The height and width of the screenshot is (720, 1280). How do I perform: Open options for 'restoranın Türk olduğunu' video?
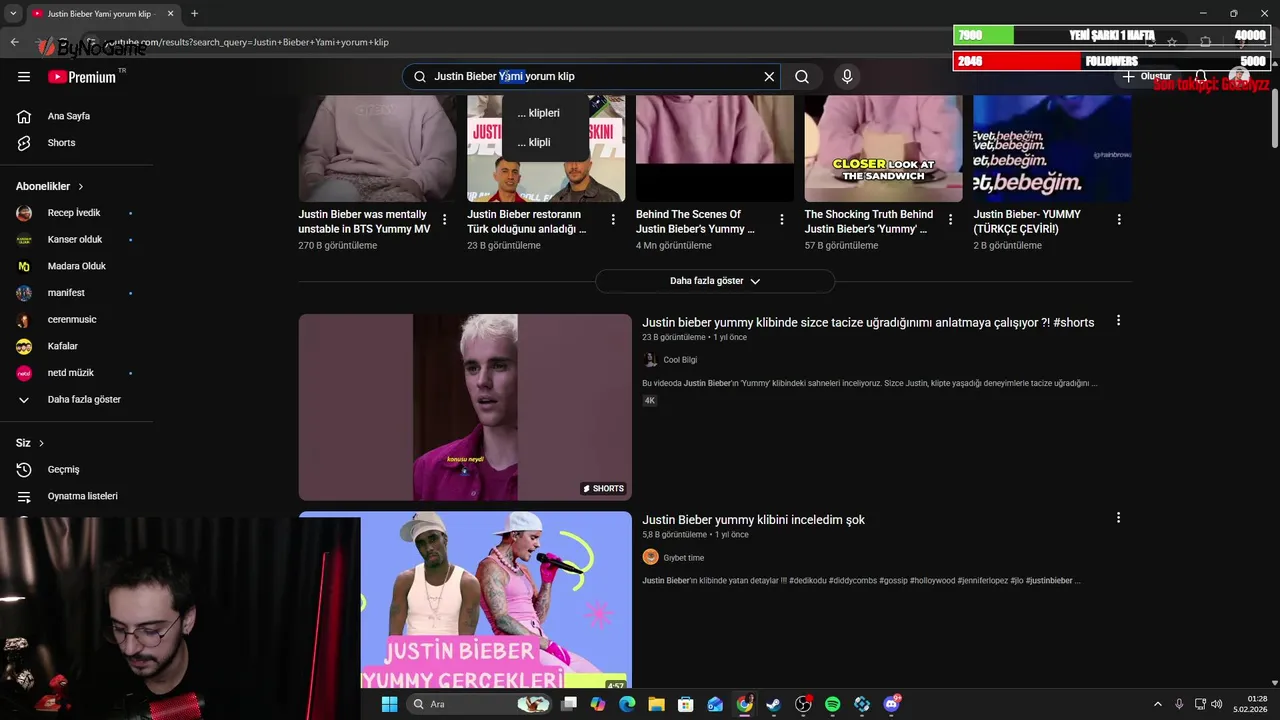pyautogui.click(x=613, y=219)
